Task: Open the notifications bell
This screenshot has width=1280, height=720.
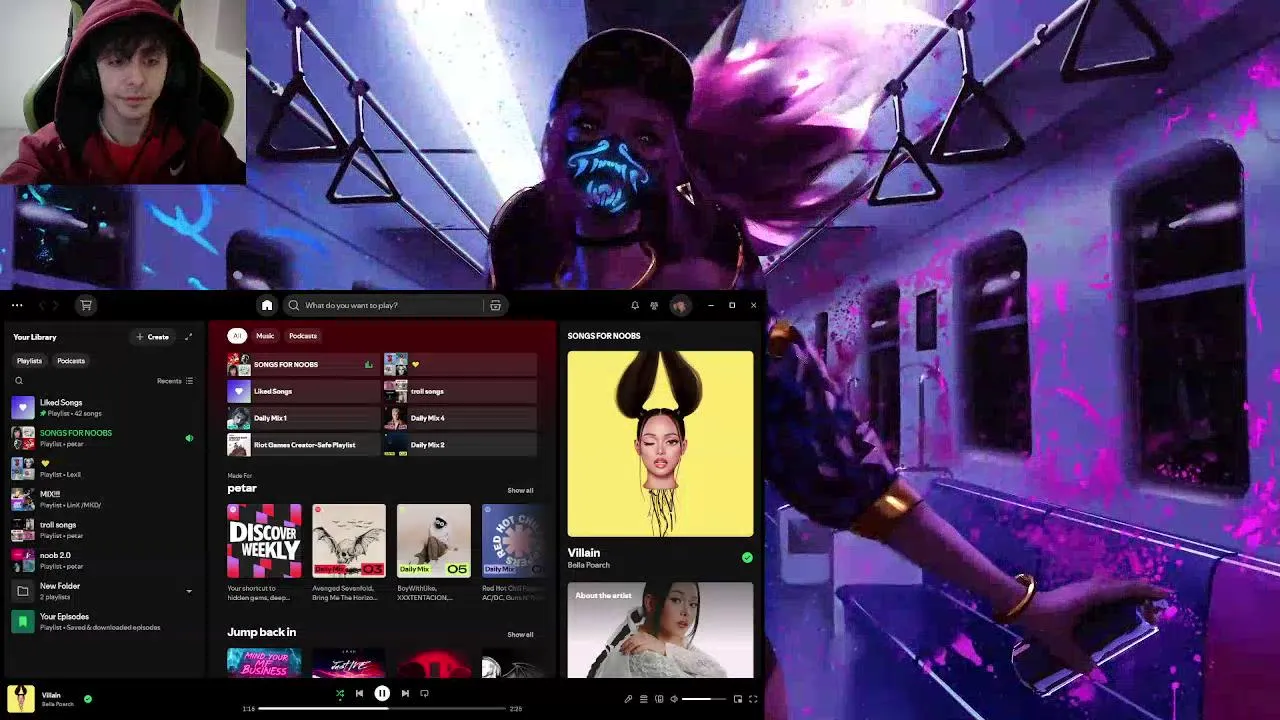Action: pos(634,305)
